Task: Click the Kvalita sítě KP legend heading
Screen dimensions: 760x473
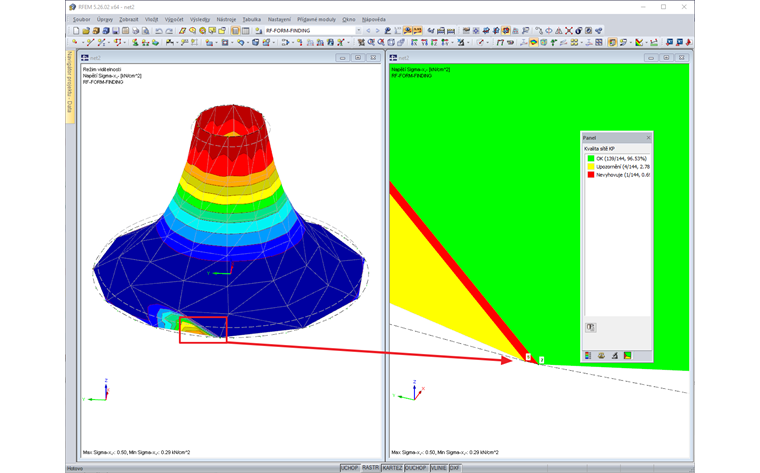Action: 600,149
